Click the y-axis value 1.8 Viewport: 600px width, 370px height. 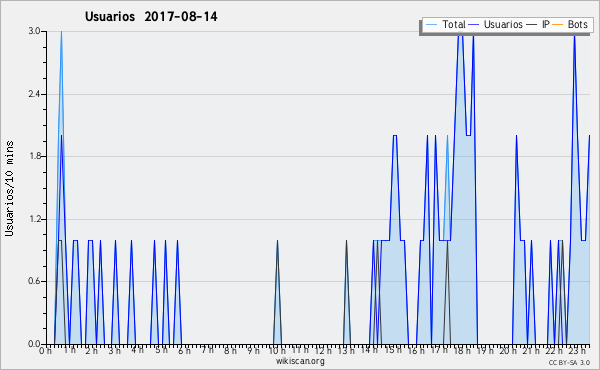[x=34, y=156]
